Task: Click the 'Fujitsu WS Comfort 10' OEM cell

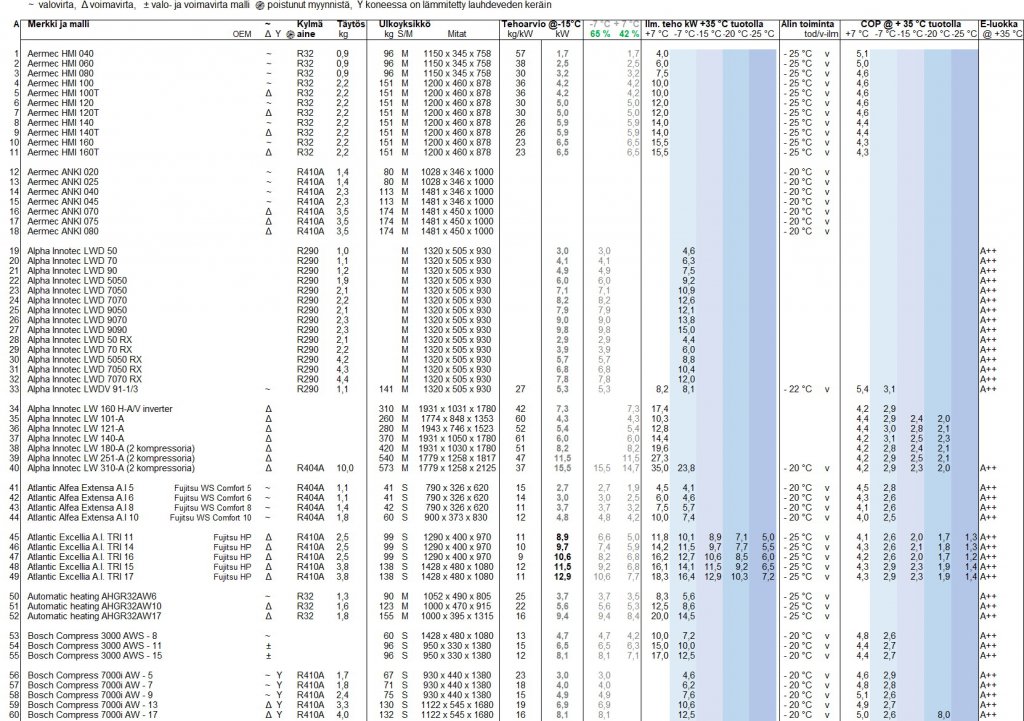Action: point(210,517)
